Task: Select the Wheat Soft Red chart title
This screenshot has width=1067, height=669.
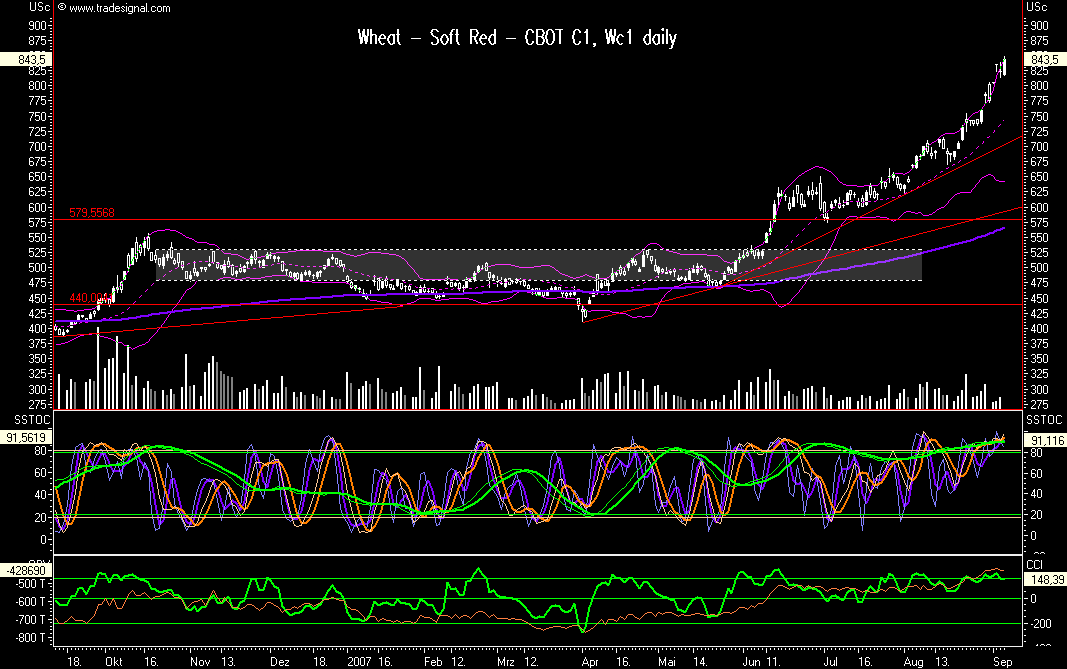Action: (x=517, y=39)
